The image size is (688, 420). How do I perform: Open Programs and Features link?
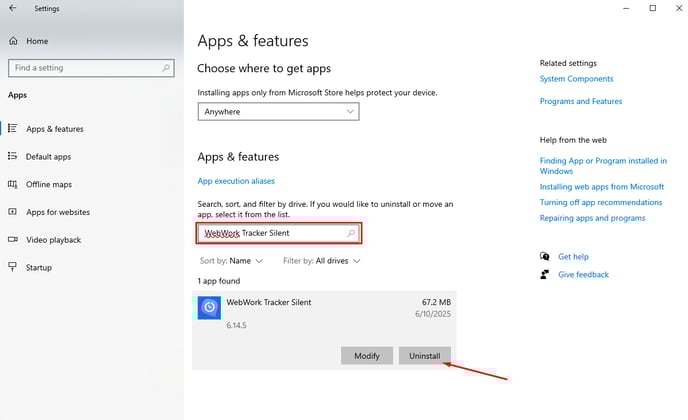581,101
